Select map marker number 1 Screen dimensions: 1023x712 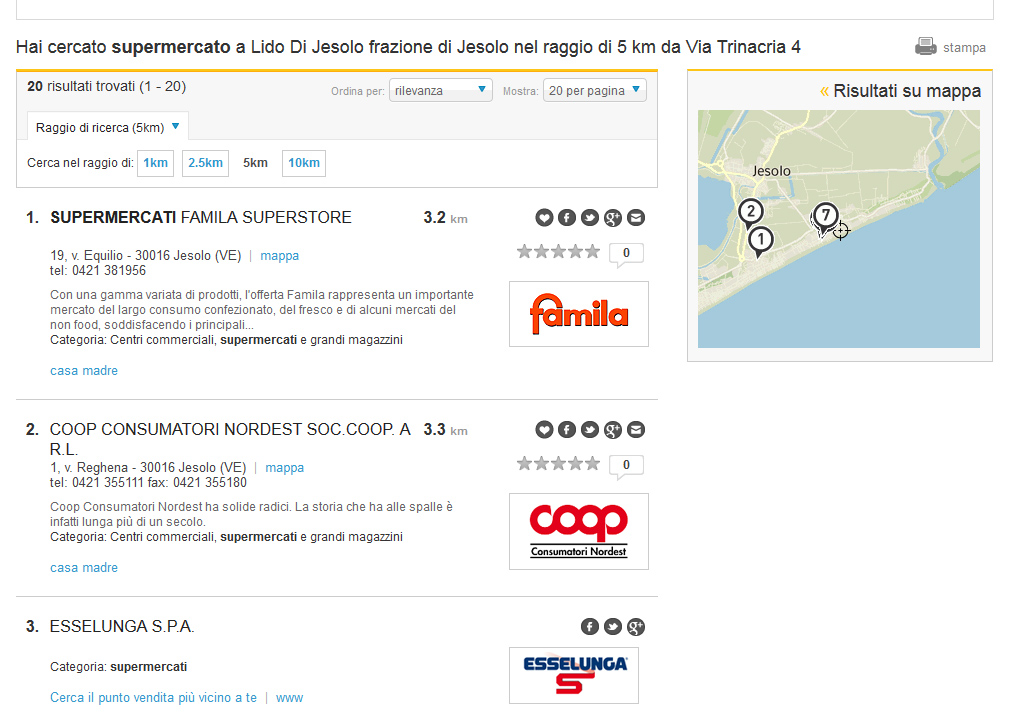[760, 241]
